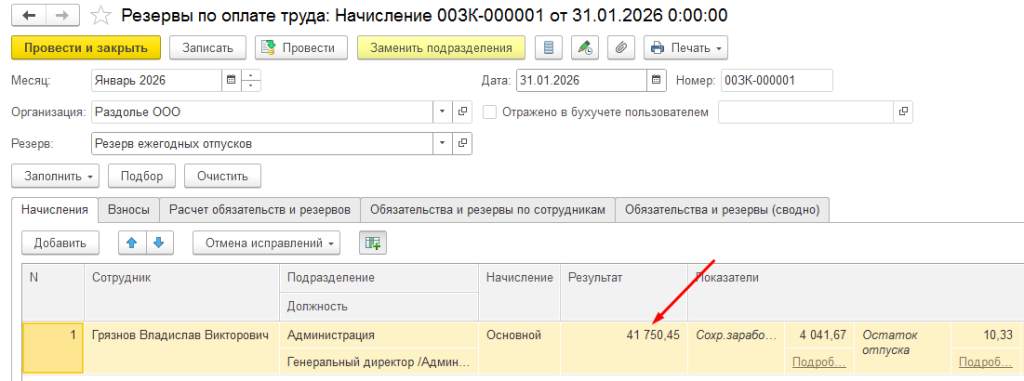The width and height of the screenshot is (1024, 381).
Task: Open the calendar picker for Дата
Action: 656,80
